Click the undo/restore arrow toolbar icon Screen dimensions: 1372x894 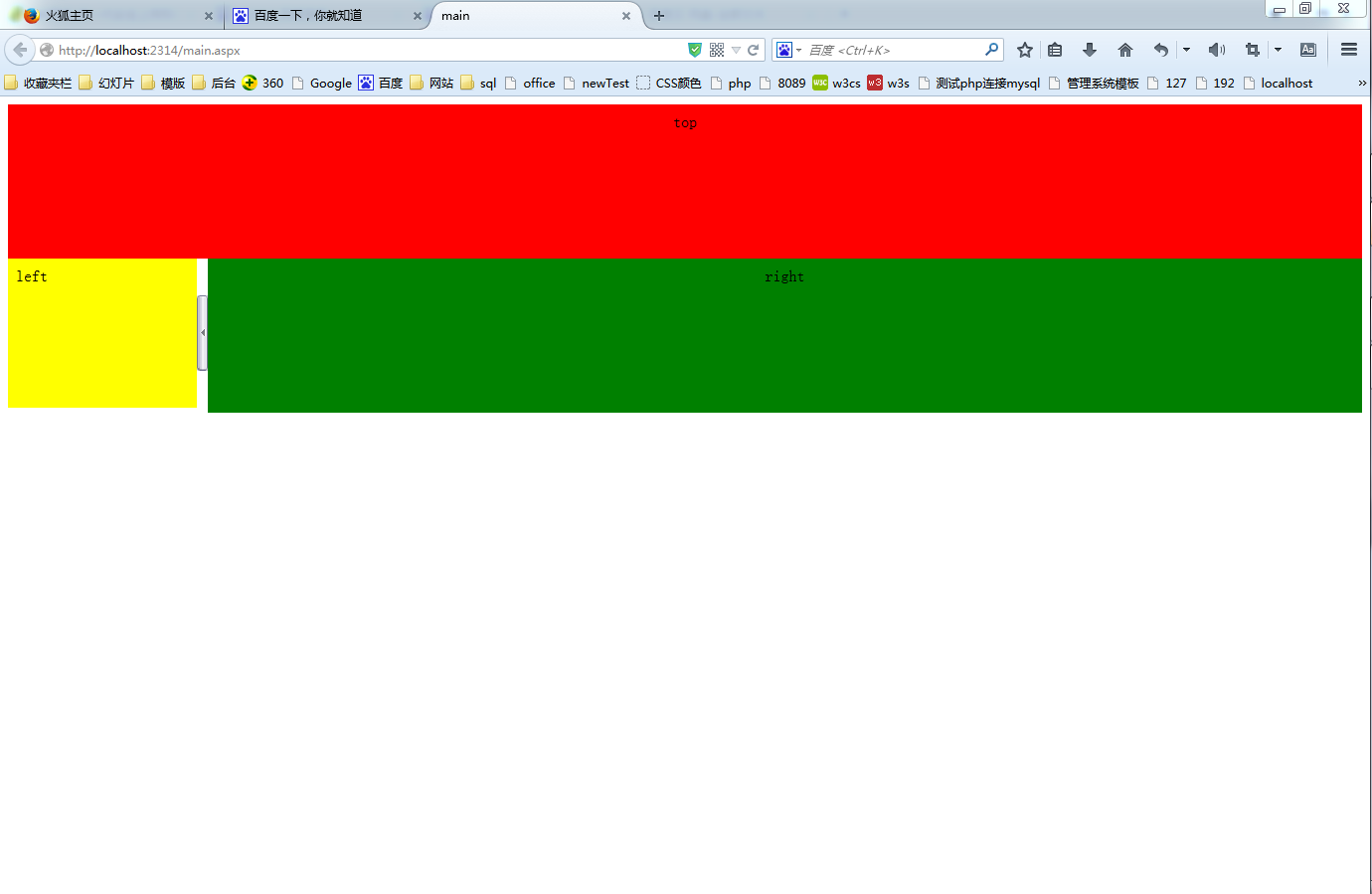[x=1160, y=50]
